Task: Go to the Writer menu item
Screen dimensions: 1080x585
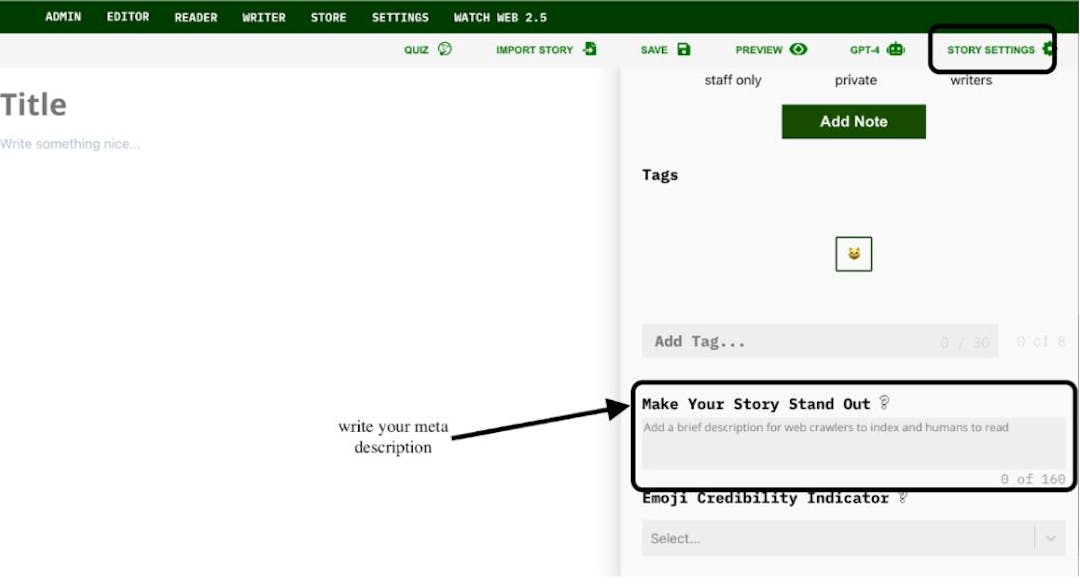Action: (264, 17)
